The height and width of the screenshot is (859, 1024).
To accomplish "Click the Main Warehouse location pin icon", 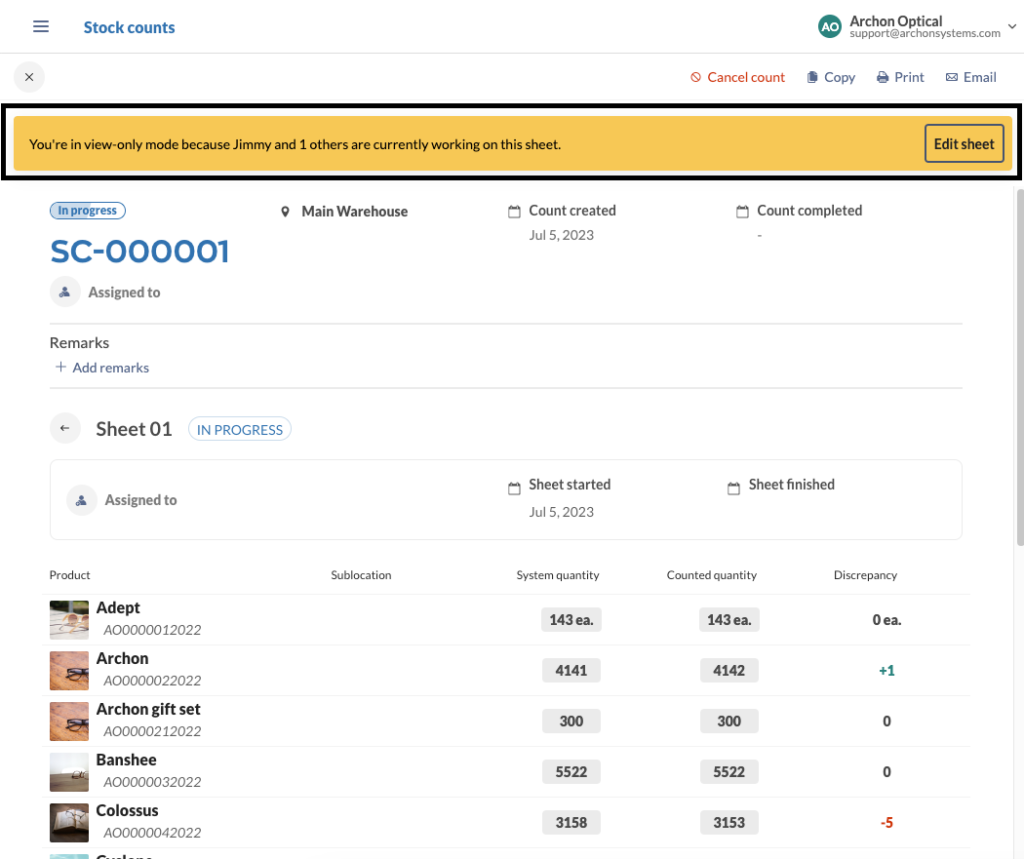I will click(286, 211).
